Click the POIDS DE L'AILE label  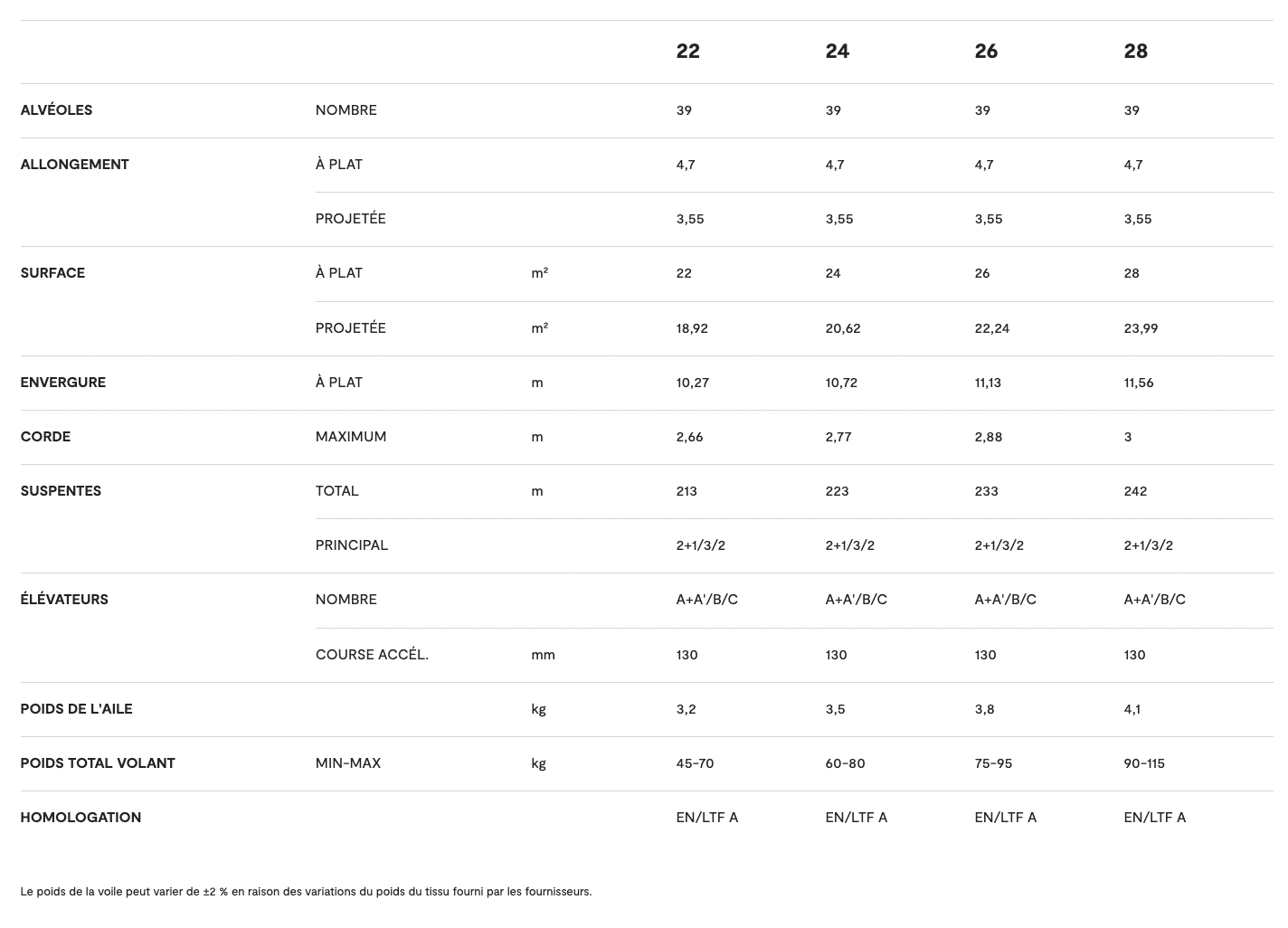(x=76, y=709)
